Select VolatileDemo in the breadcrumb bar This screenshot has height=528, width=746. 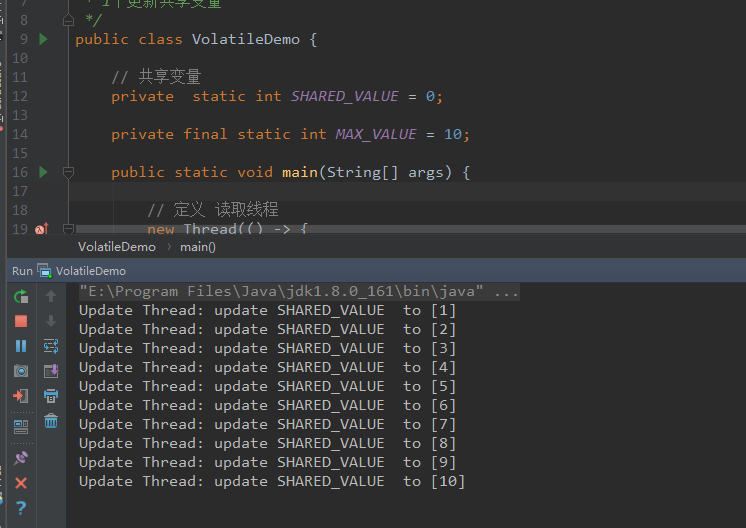coord(117,247)
